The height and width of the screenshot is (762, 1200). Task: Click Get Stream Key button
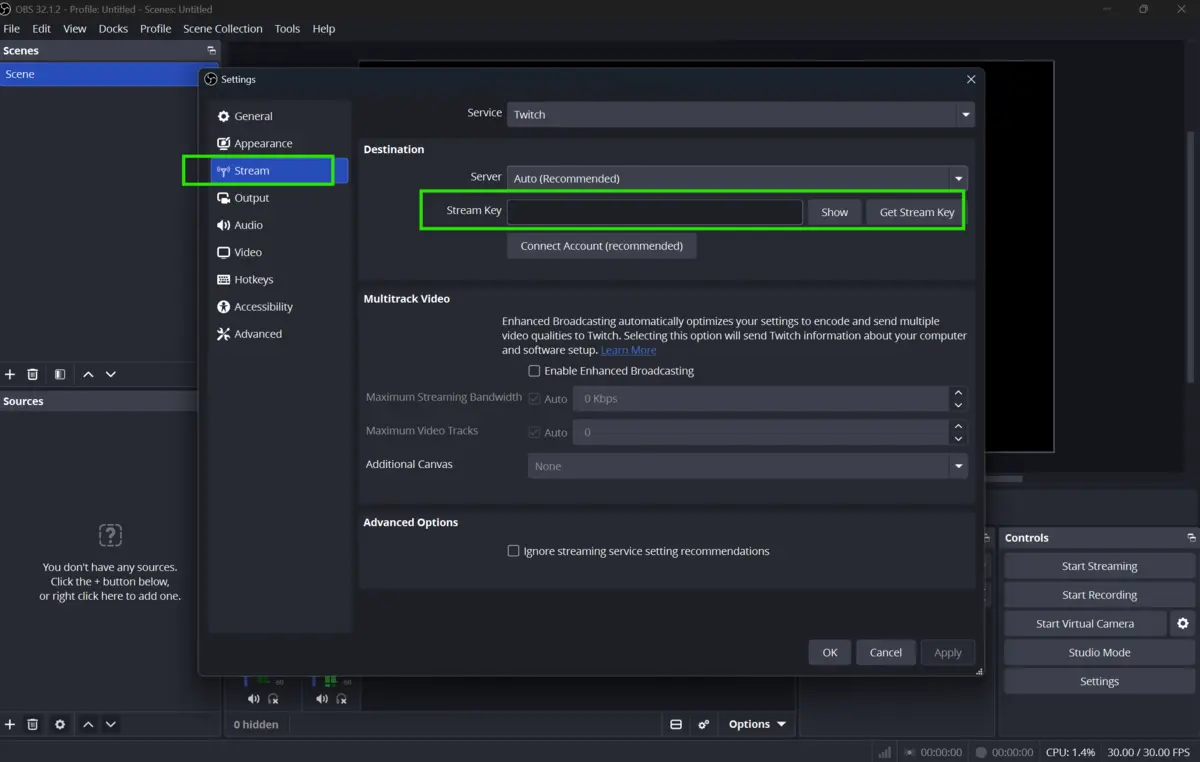(916, 212)
